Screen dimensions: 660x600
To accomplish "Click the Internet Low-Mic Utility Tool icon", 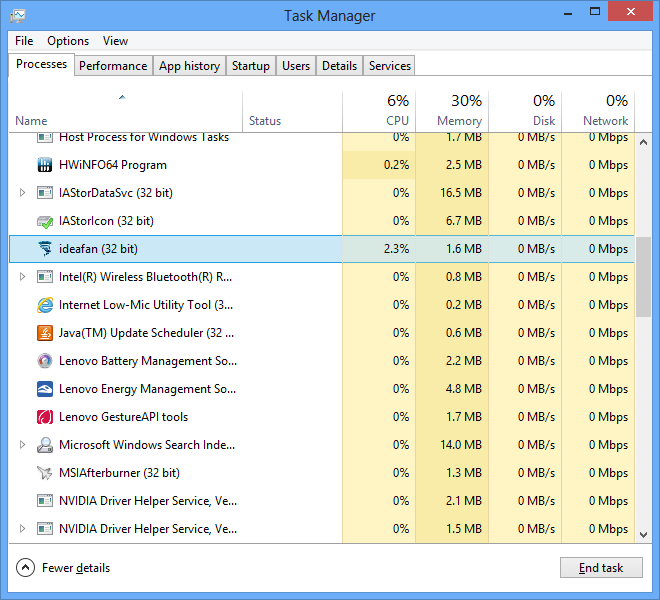I will [x=45, y=305].
